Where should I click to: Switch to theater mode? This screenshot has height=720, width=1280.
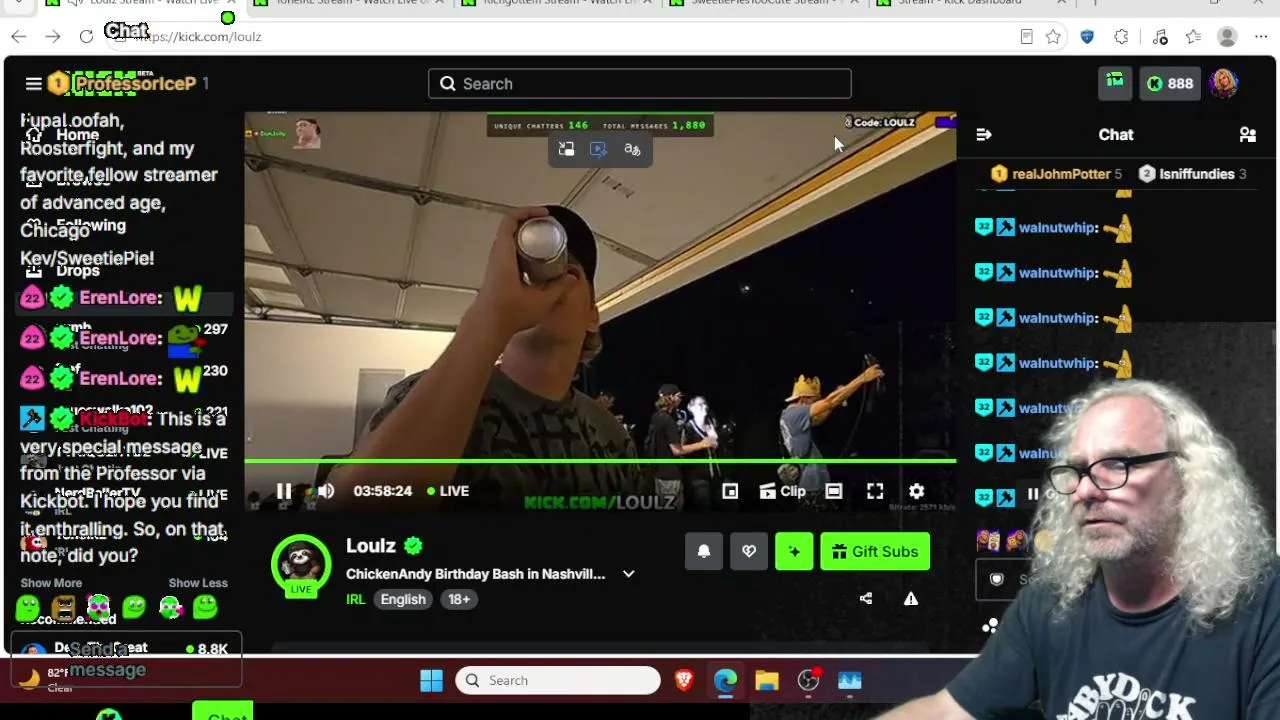click(x=833, y=491)
